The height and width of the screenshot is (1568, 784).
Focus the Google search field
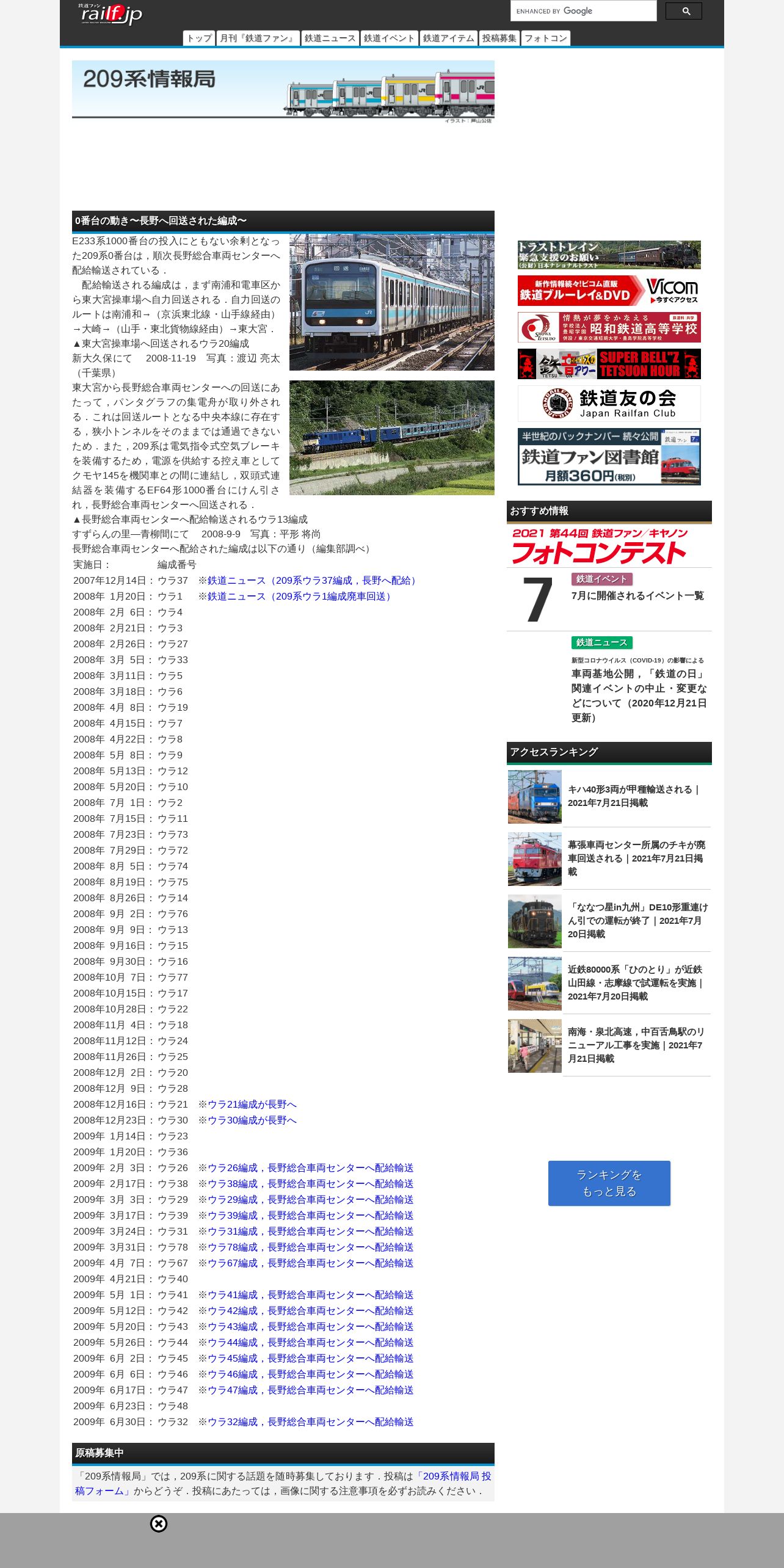click(x=583, y=11)
